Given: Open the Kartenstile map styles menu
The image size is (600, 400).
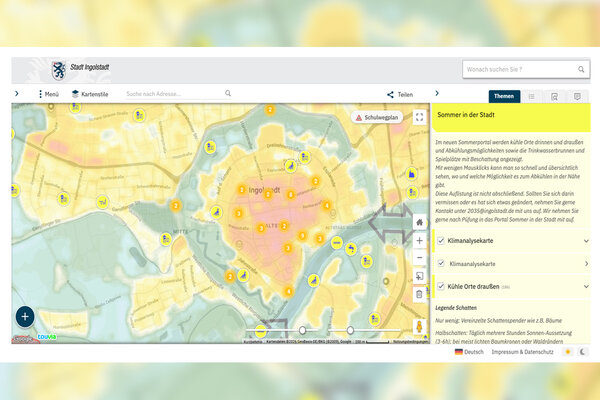Looking at the screenshot, I should click(x=90, y=94).
